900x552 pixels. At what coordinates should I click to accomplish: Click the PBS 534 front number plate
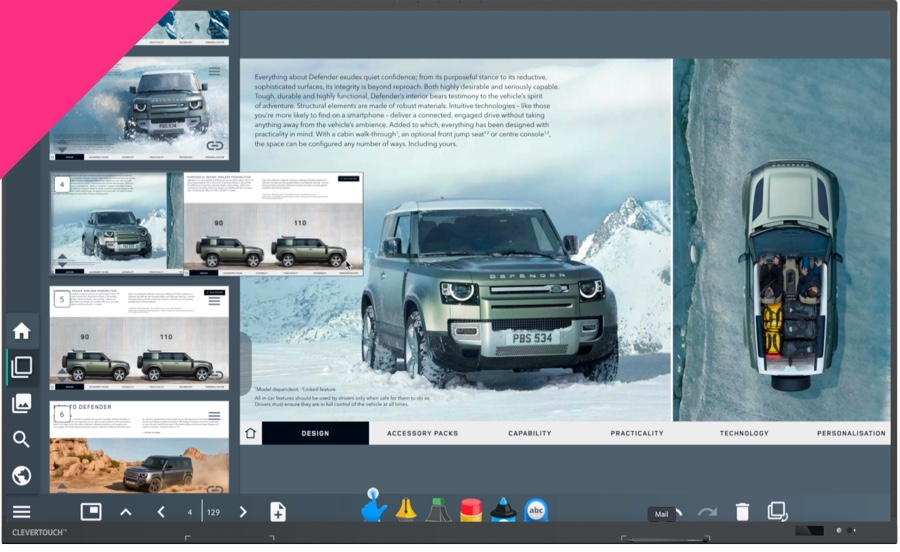click(532, 338)
